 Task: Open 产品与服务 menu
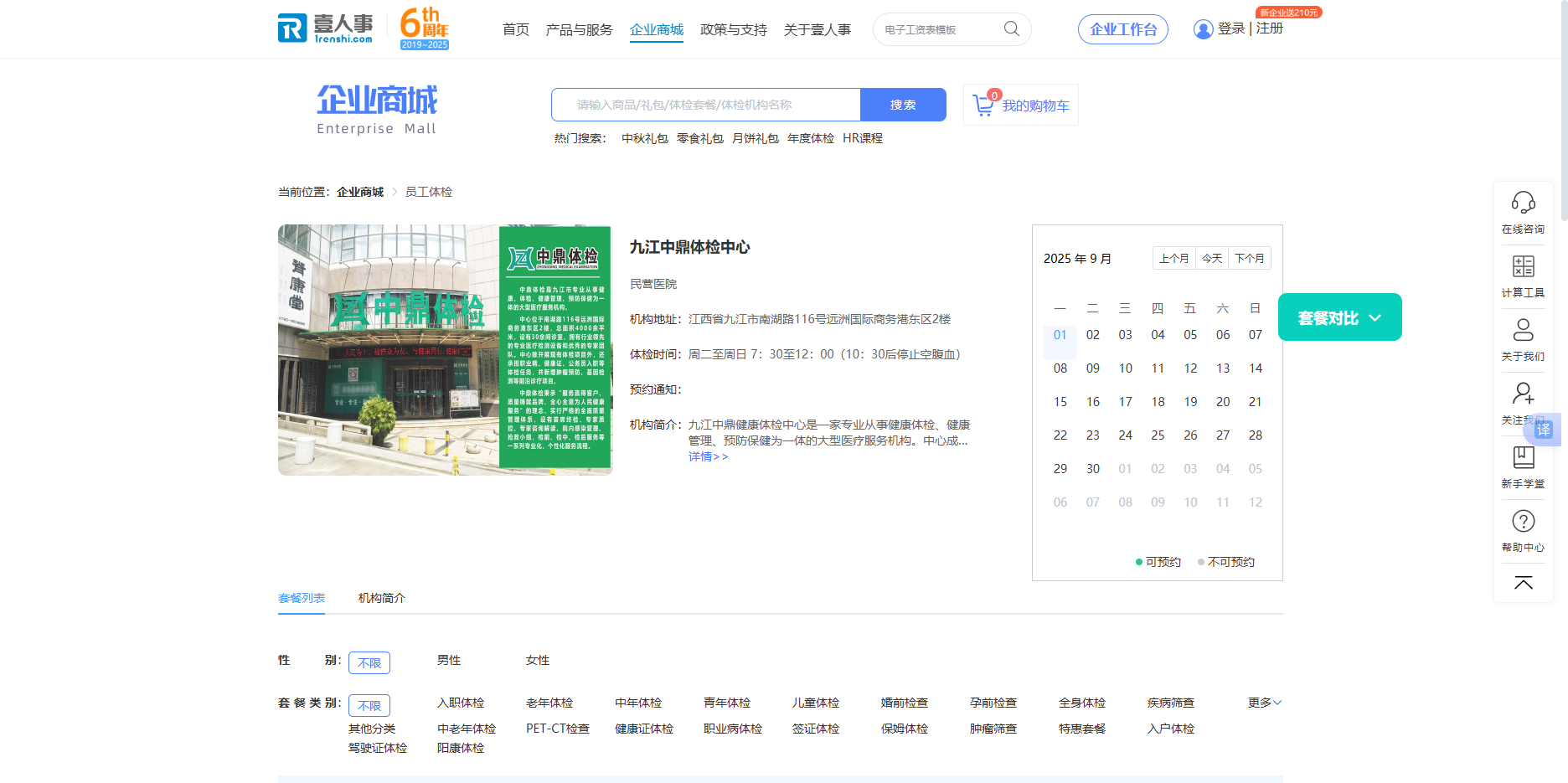coord(579,29)
